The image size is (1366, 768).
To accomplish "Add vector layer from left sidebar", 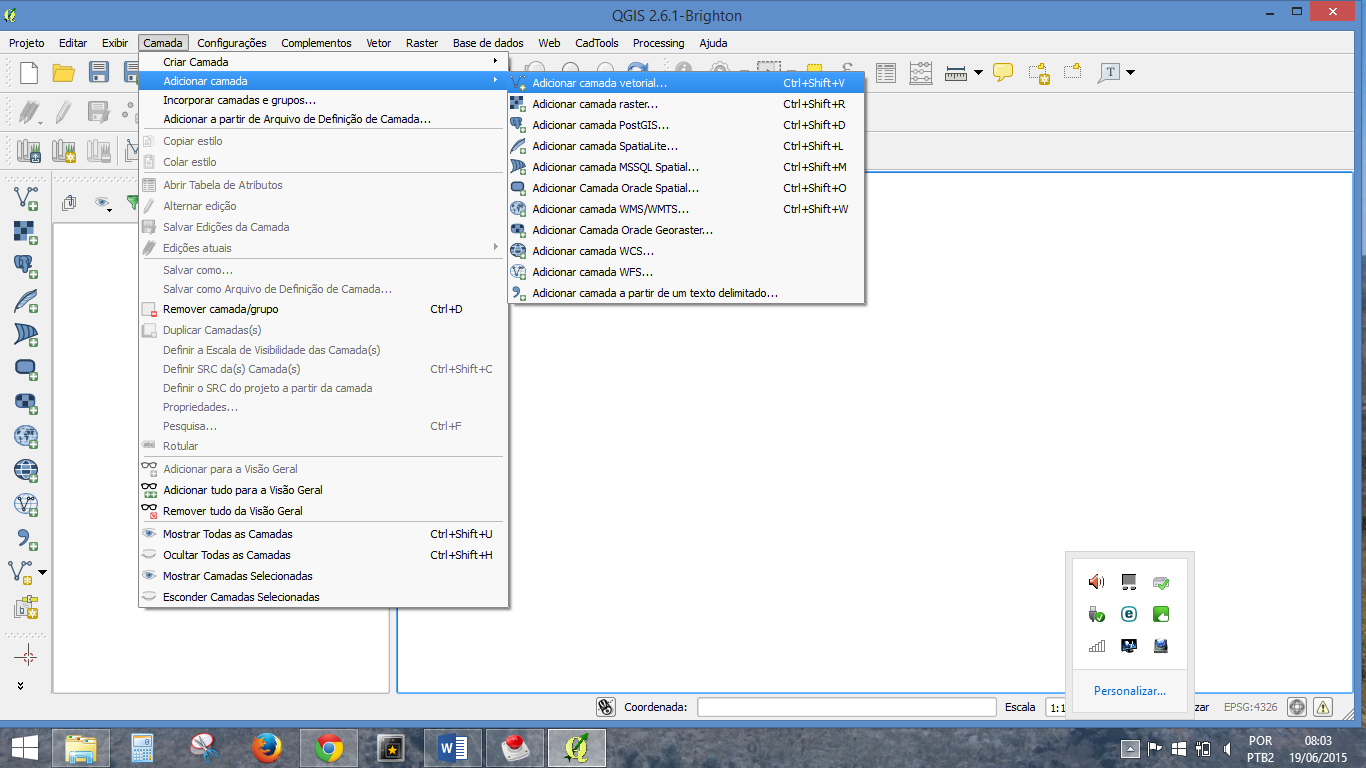I will point(26,198).
